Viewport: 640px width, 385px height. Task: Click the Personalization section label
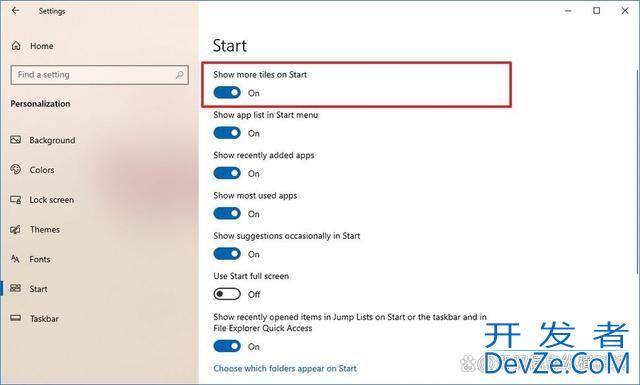40,104
